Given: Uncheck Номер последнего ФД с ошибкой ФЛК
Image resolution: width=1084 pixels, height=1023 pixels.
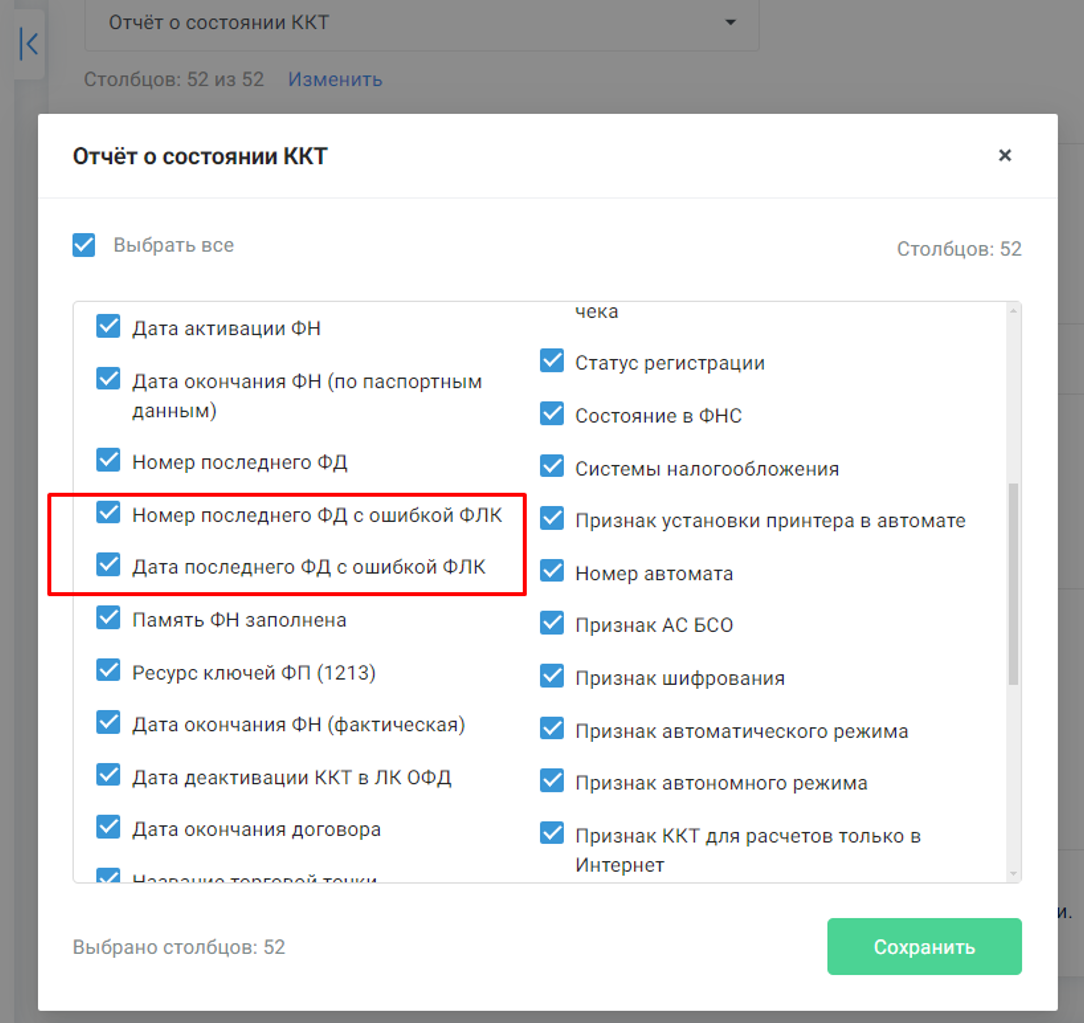Looking at the screenshot, I should [x=109, y=513].
